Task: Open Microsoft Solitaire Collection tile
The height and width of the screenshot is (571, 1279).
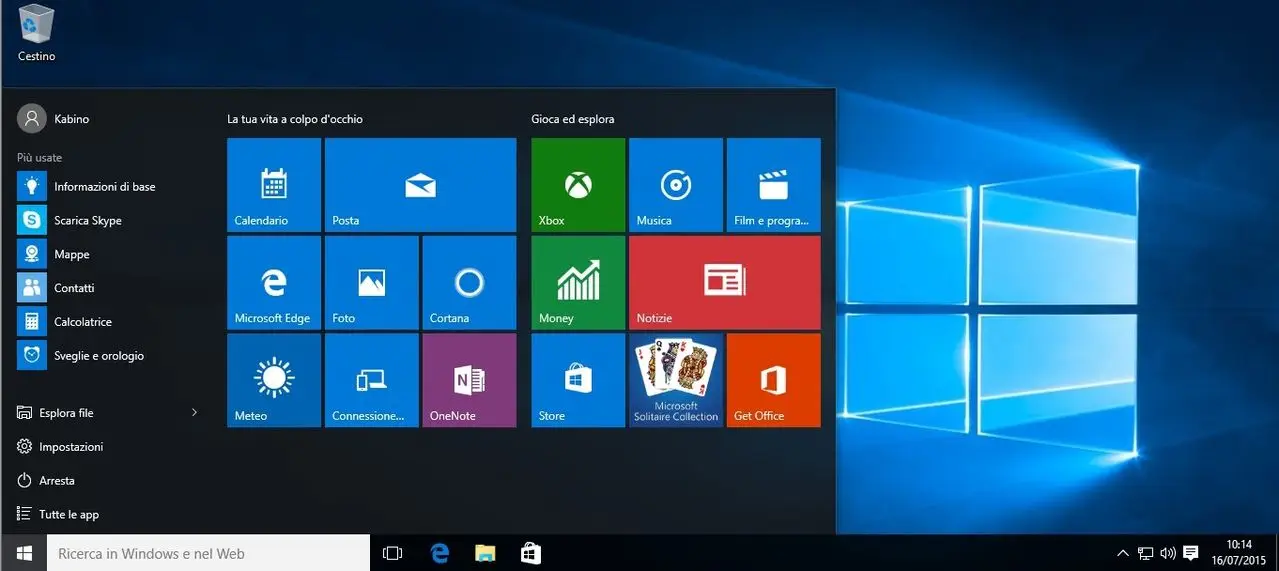Action: click(x=676, y=380)
